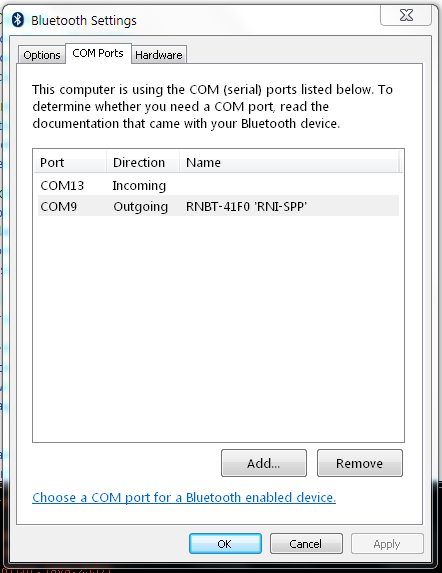
Task: Open the Hardware tab
Action: coord(159,55)
